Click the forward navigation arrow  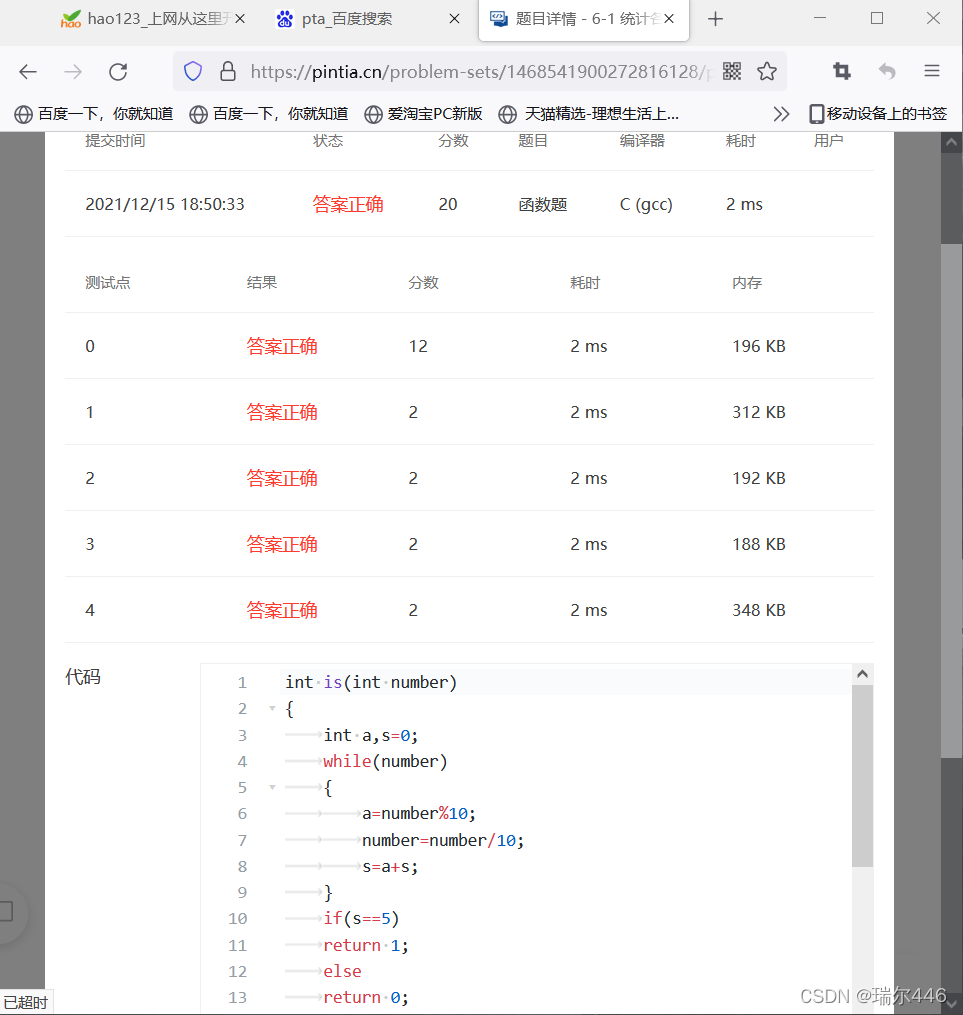[x=73, y=71]
